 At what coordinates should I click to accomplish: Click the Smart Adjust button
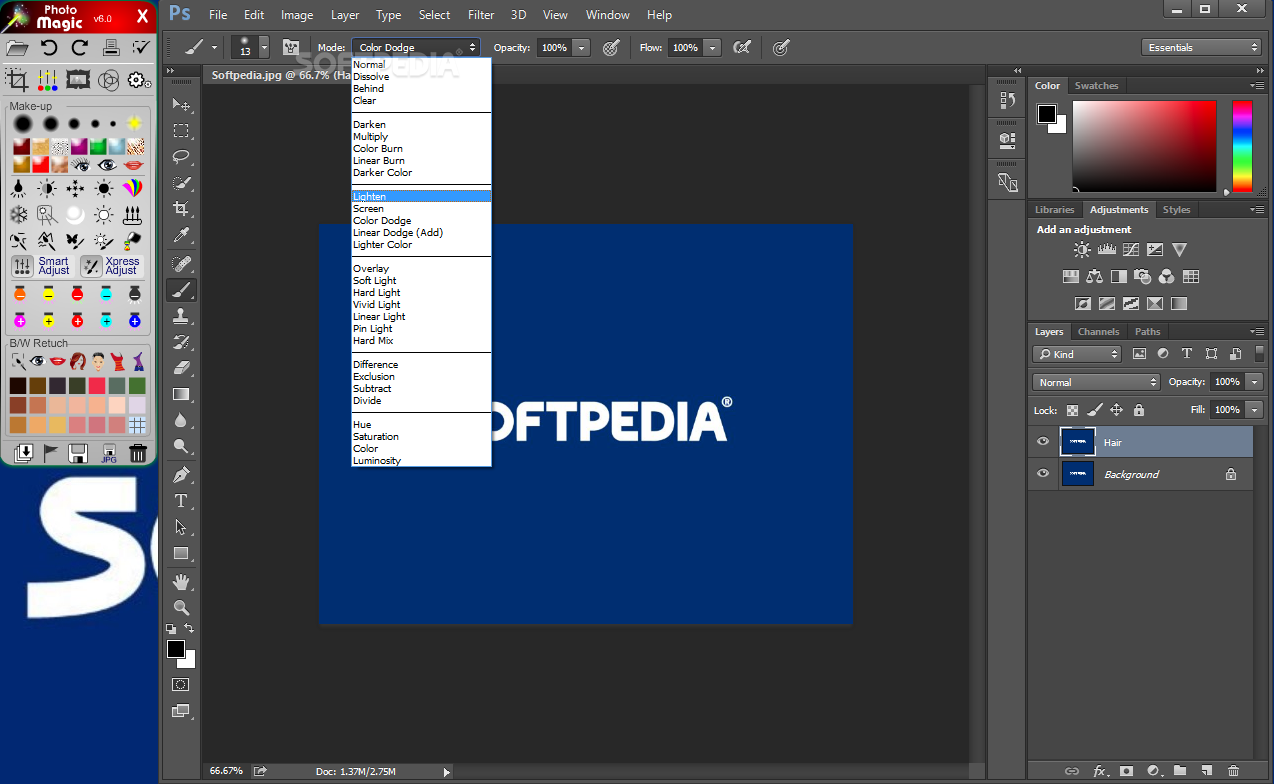tap(42, 266)
